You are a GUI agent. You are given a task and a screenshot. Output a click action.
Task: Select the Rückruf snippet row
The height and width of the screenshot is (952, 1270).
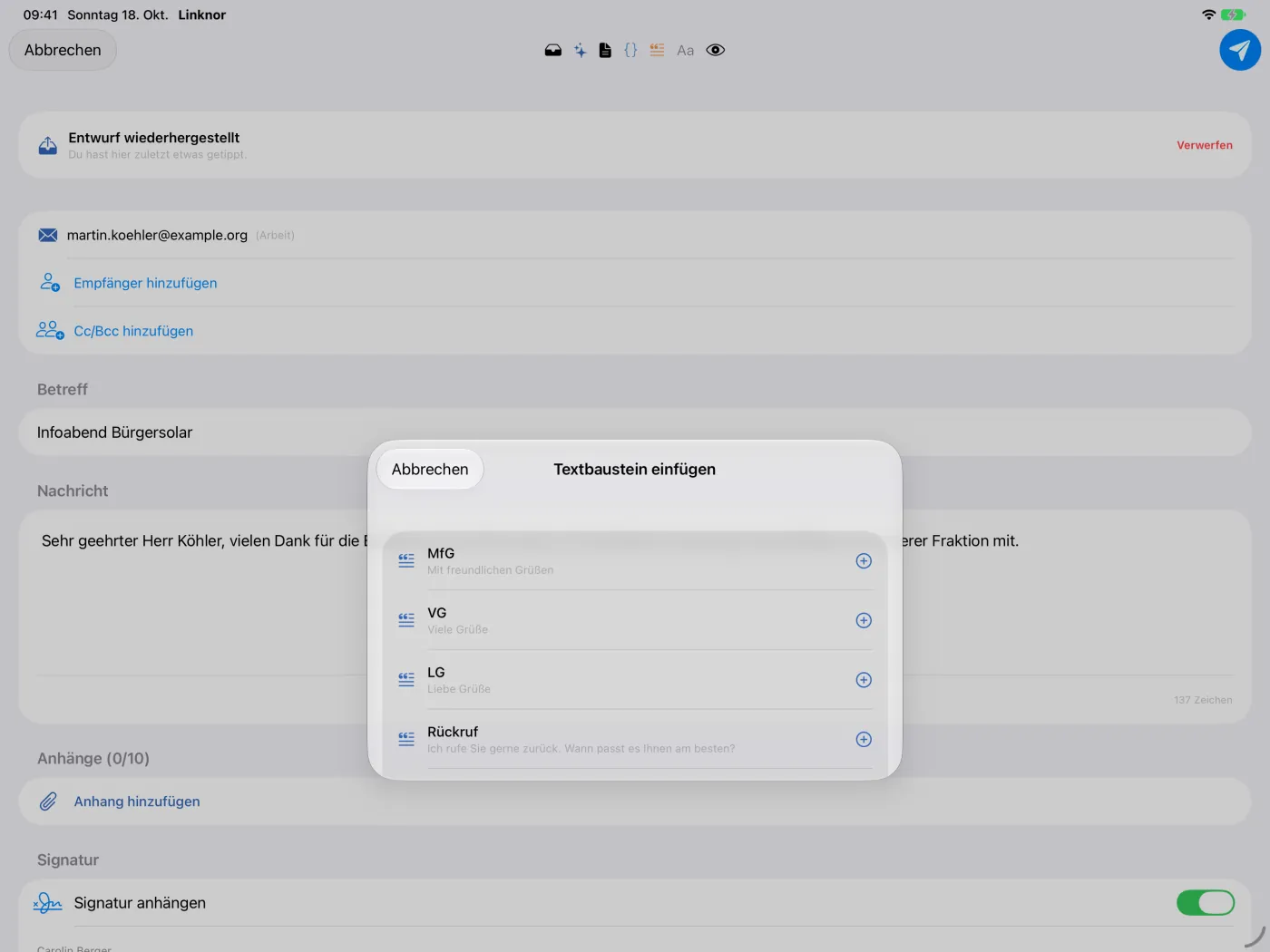point(635,740)
